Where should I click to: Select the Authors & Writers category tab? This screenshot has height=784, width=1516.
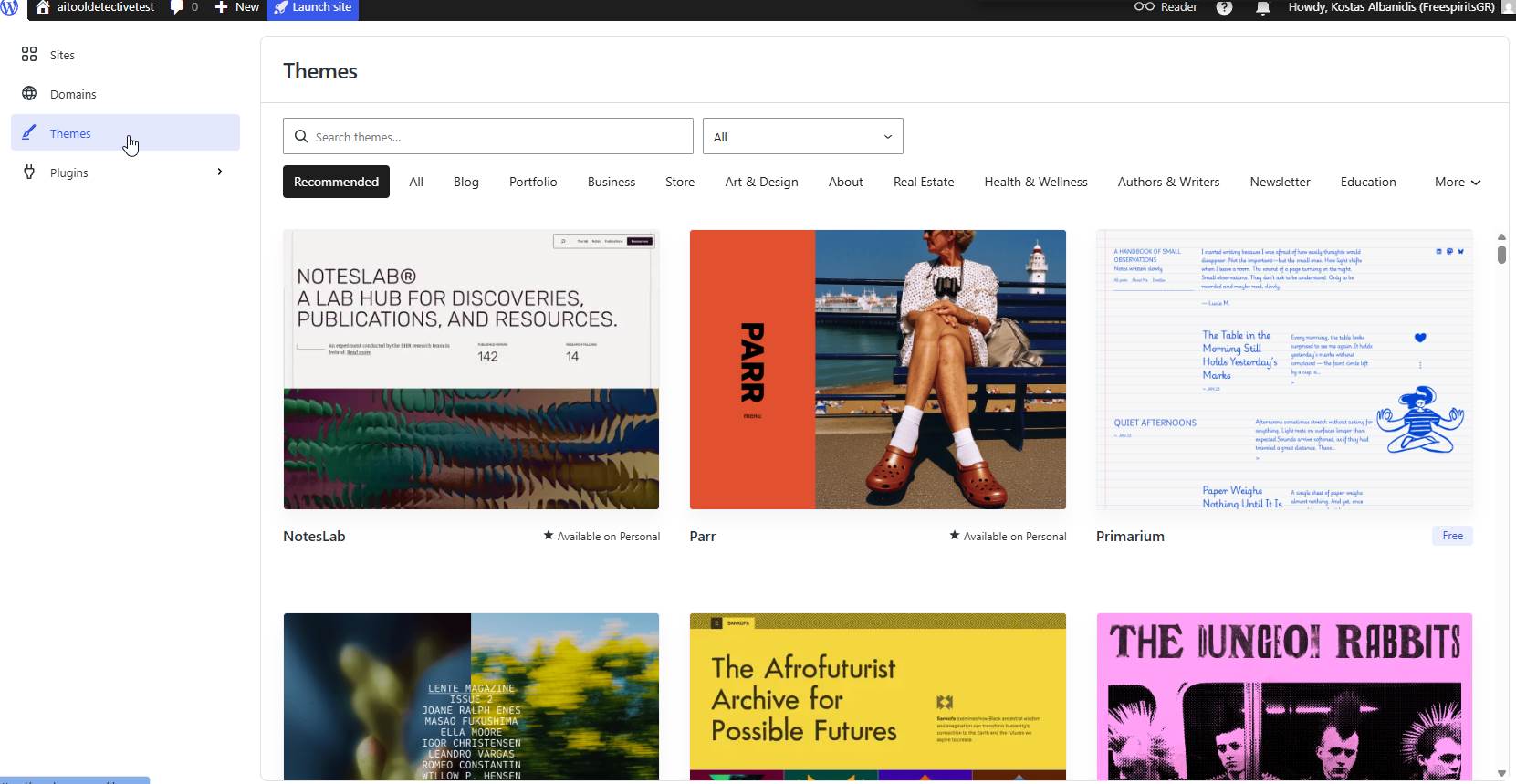[x=1168, y=182]
